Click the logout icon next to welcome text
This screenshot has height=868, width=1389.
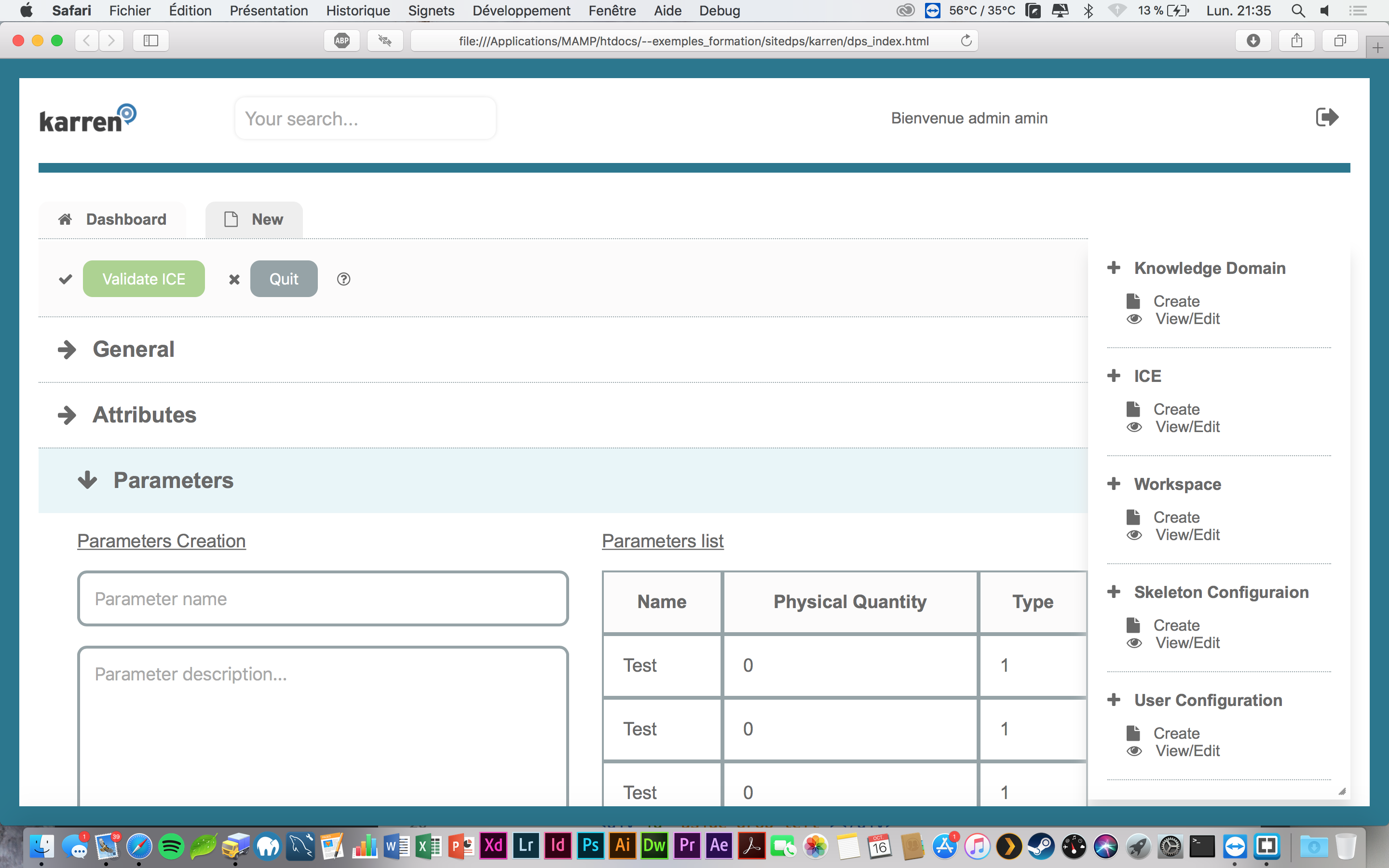[x=1327, y=118]
